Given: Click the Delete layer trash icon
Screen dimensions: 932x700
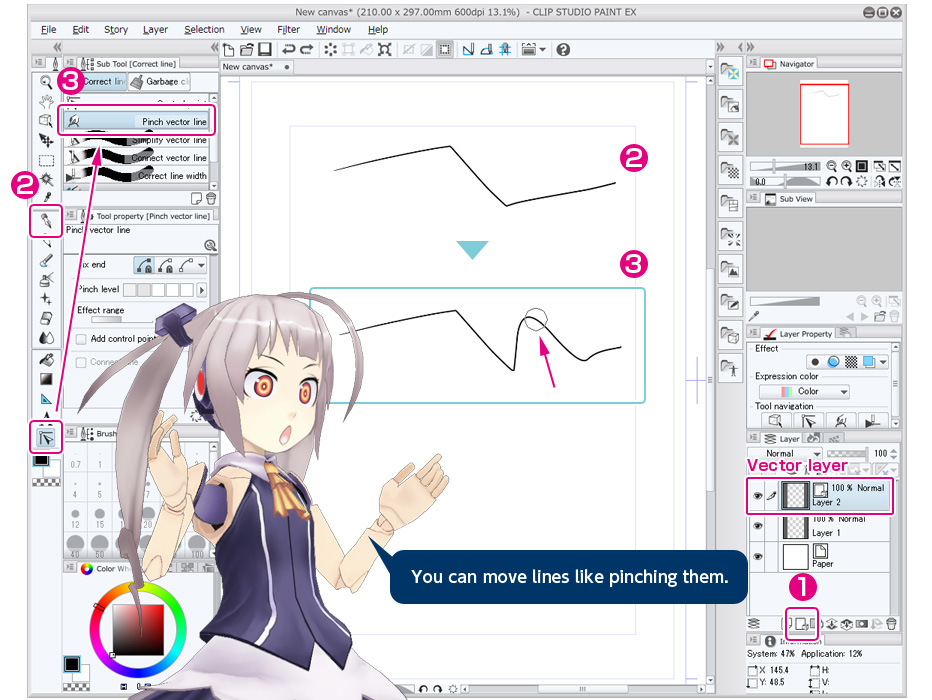Looking at the screenshot, I should (889, 623).
